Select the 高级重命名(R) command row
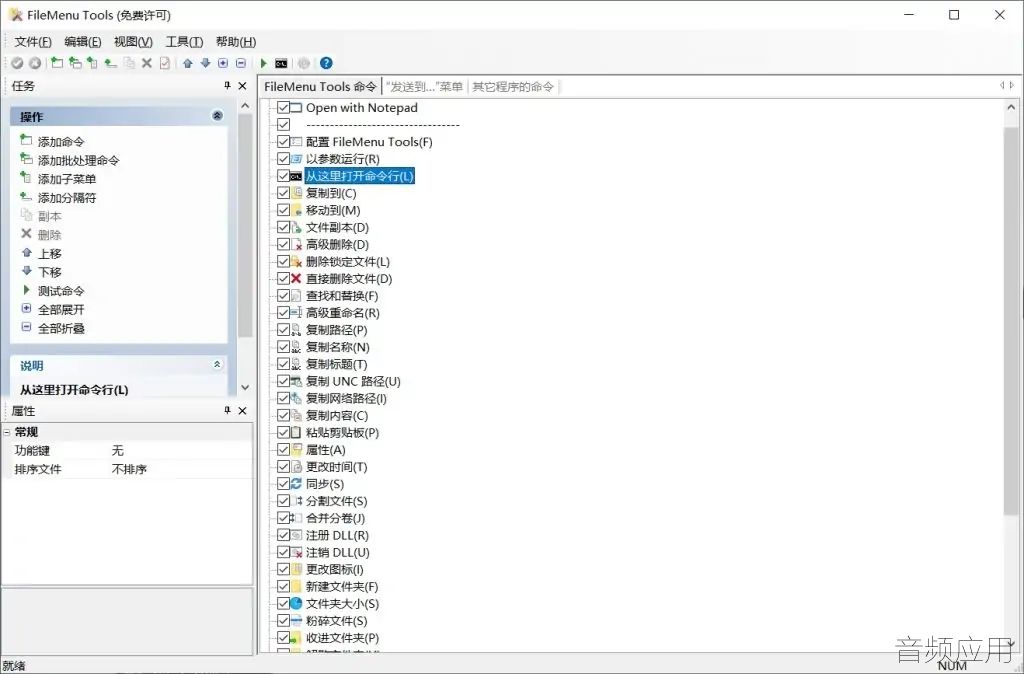This screenshot has height=674, width=1024. [x=342, y=313]
